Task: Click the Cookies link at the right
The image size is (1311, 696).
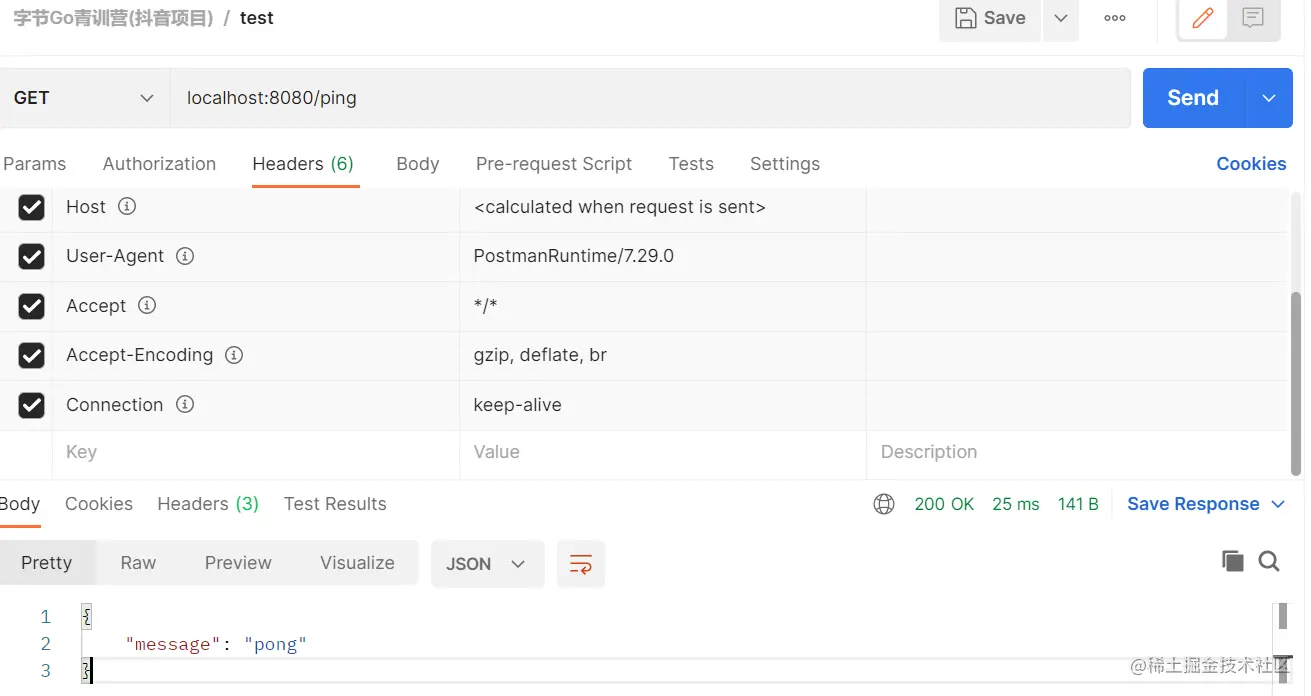Action: click(1251, 164)
